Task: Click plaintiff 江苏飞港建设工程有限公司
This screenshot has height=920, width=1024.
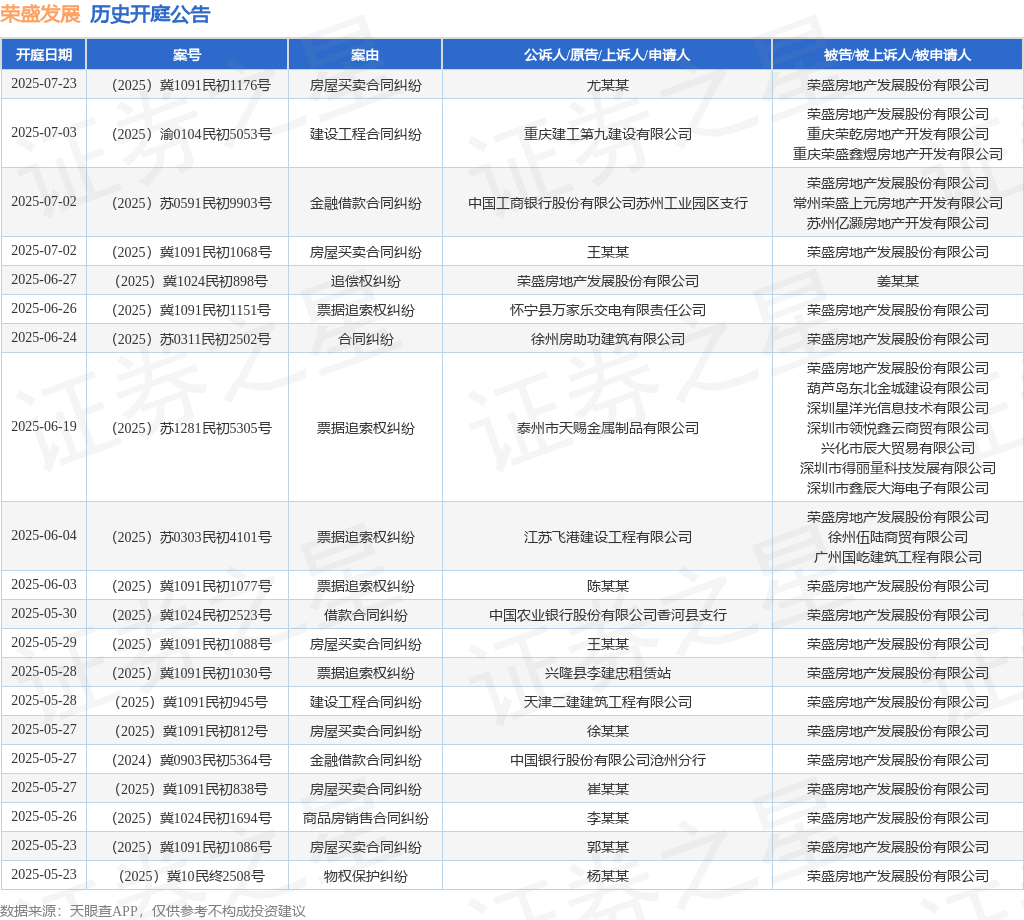Action: [607, 537]
